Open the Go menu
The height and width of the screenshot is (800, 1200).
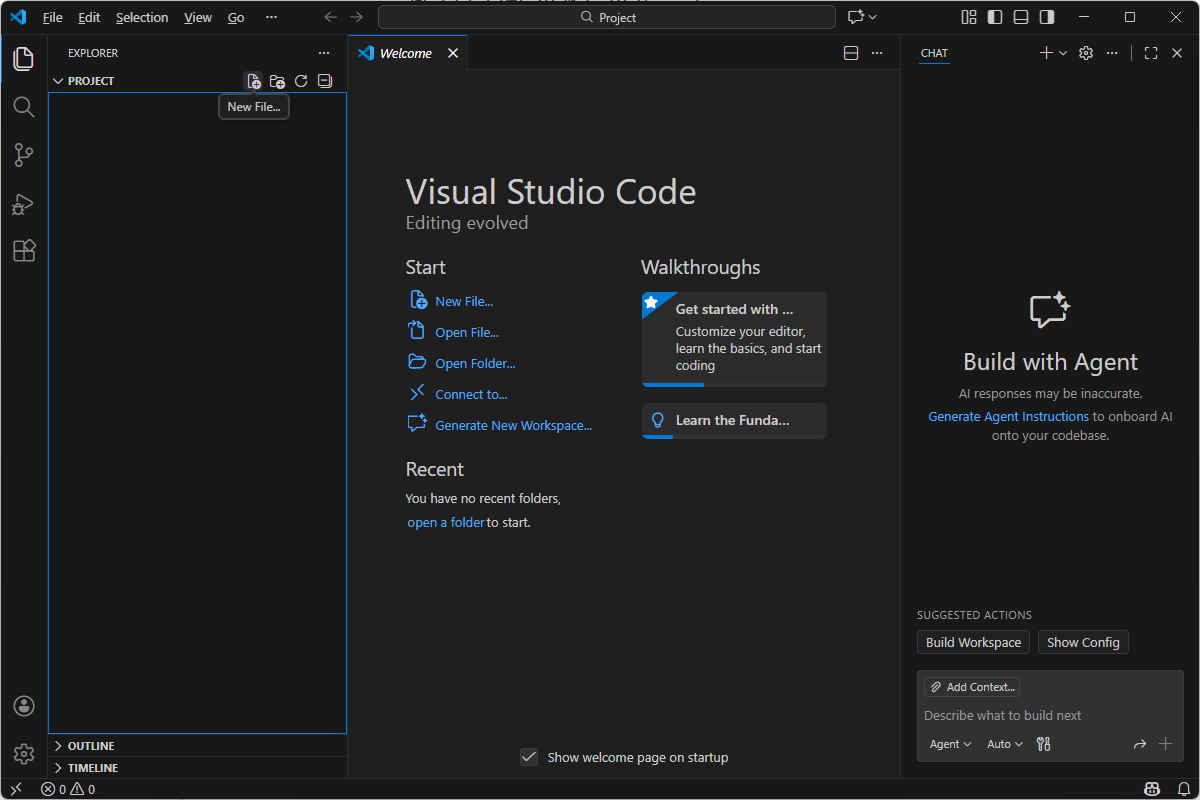click(236, 17)
